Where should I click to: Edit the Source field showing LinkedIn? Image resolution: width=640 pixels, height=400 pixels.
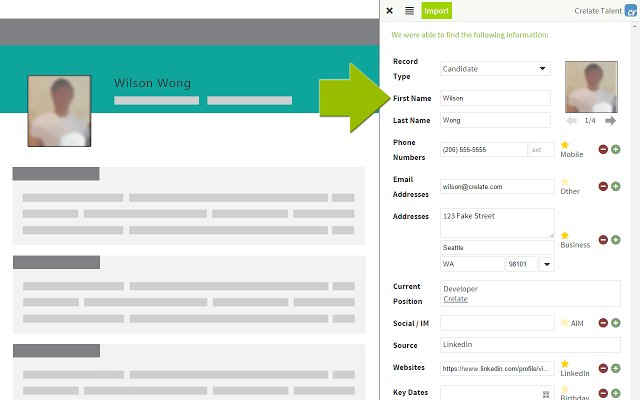coord(530,345)
